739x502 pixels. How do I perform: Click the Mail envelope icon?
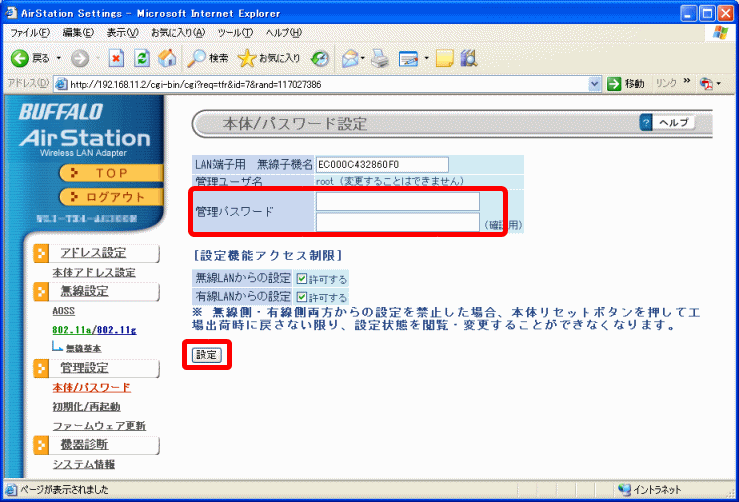point(350,58)
